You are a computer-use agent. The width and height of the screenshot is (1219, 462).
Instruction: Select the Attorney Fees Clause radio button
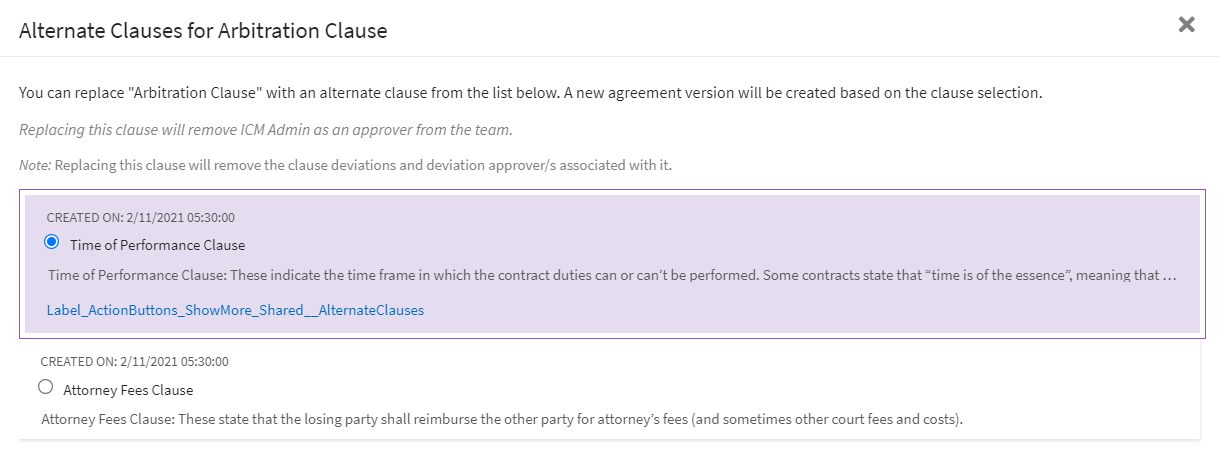pyautogui.click(x=45, y=388)
